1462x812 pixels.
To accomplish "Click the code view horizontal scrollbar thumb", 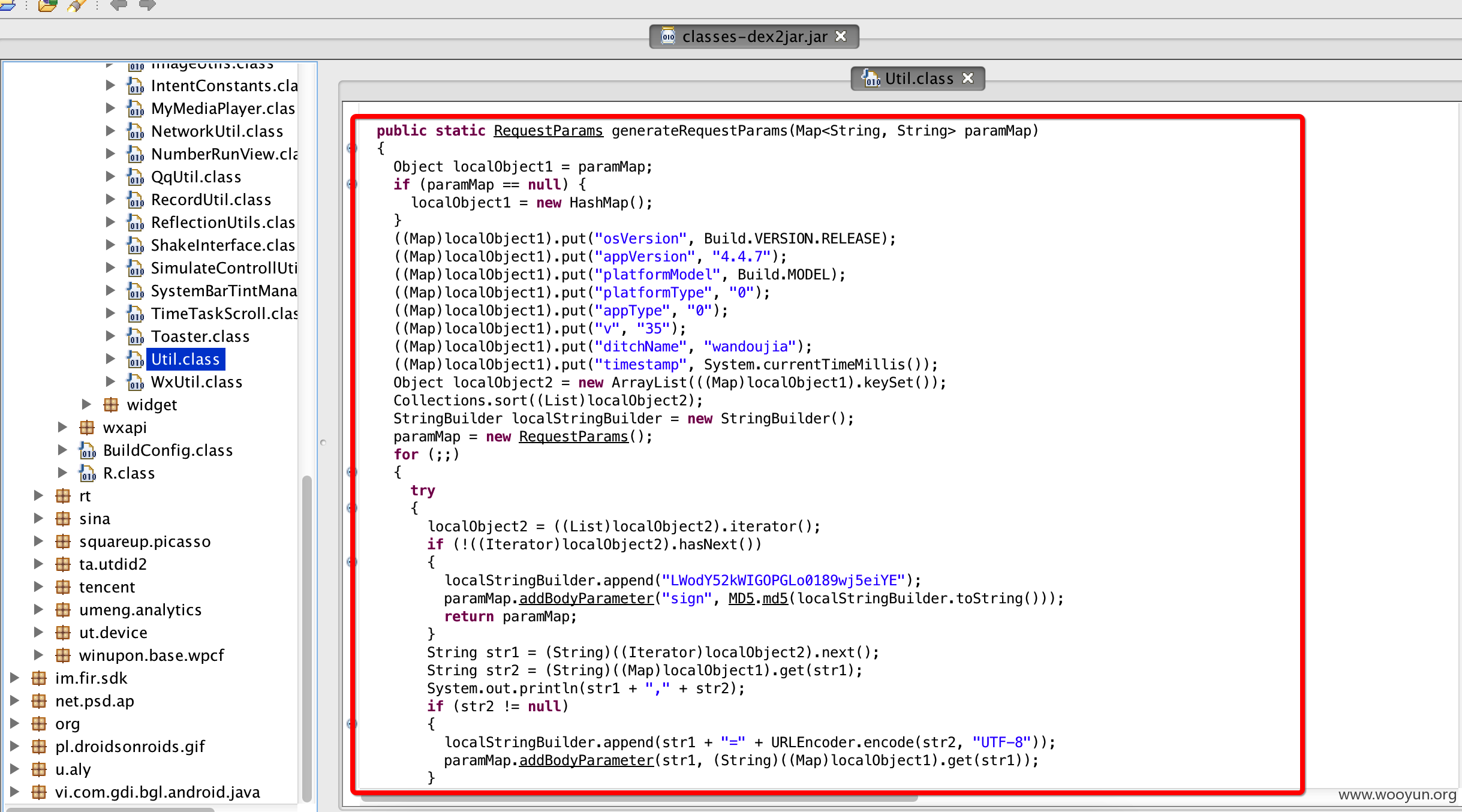I will pyautogui.click(x=639, y=798).
